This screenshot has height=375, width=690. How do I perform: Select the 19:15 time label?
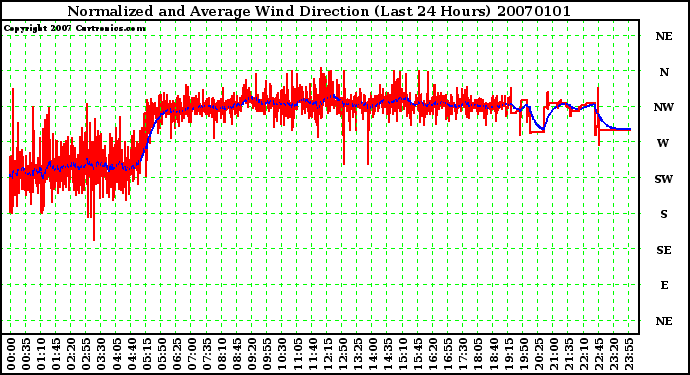pos(508,354)
